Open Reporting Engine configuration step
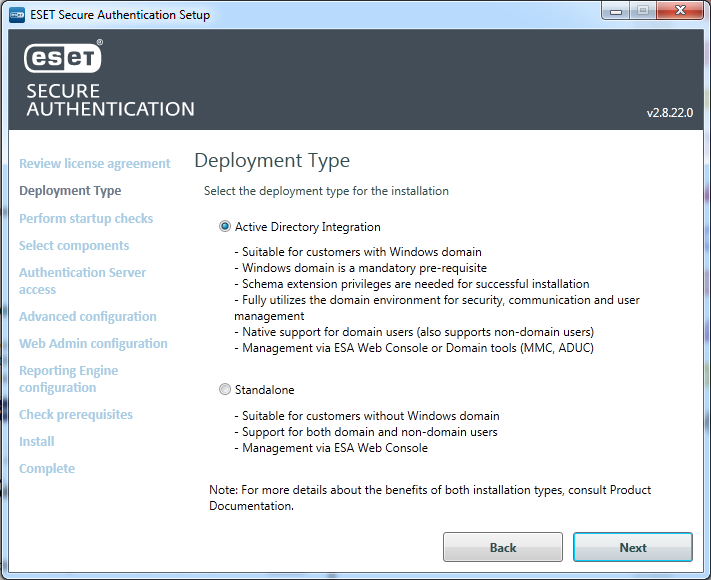Viewport: 711px width, 580px height. coord(68,379)
